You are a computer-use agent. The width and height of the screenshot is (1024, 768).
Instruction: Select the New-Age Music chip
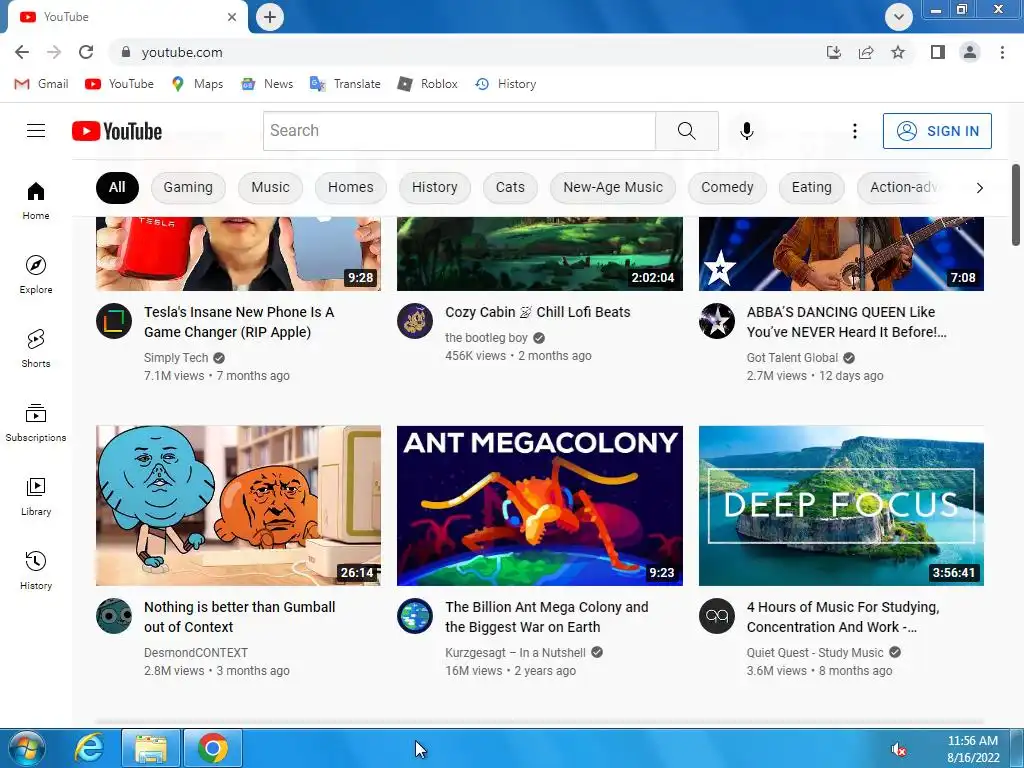(x=613, y=187)
